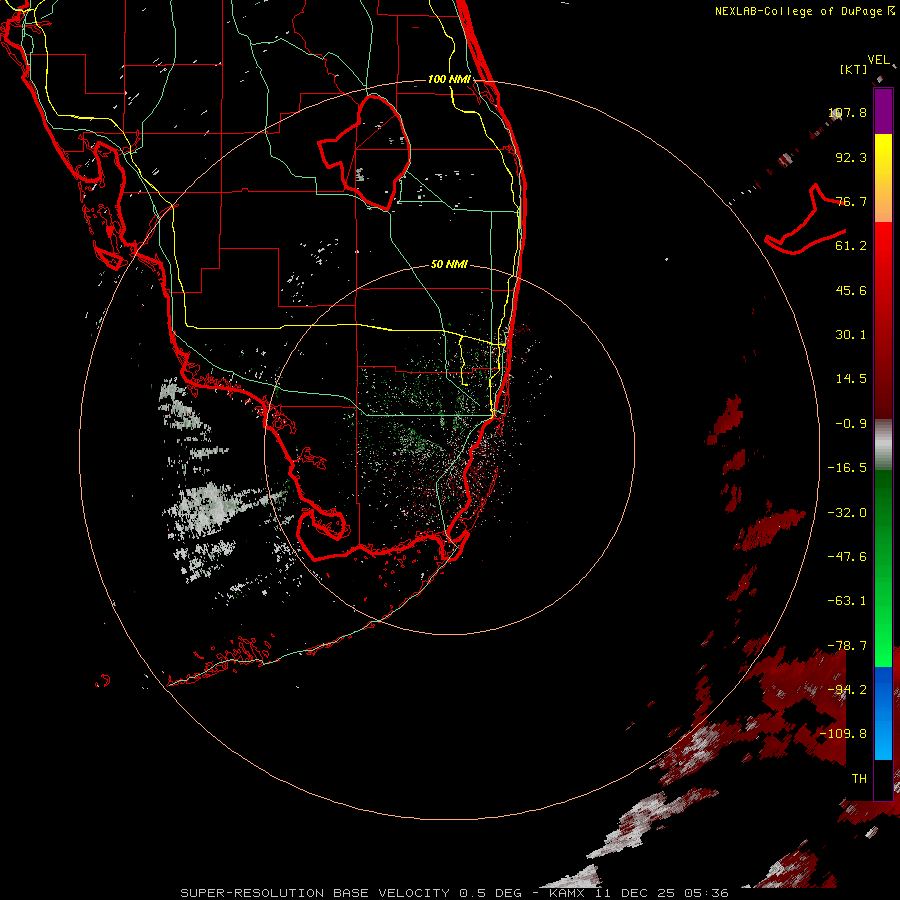Select the 107.8 scale value

coord(848,112)
